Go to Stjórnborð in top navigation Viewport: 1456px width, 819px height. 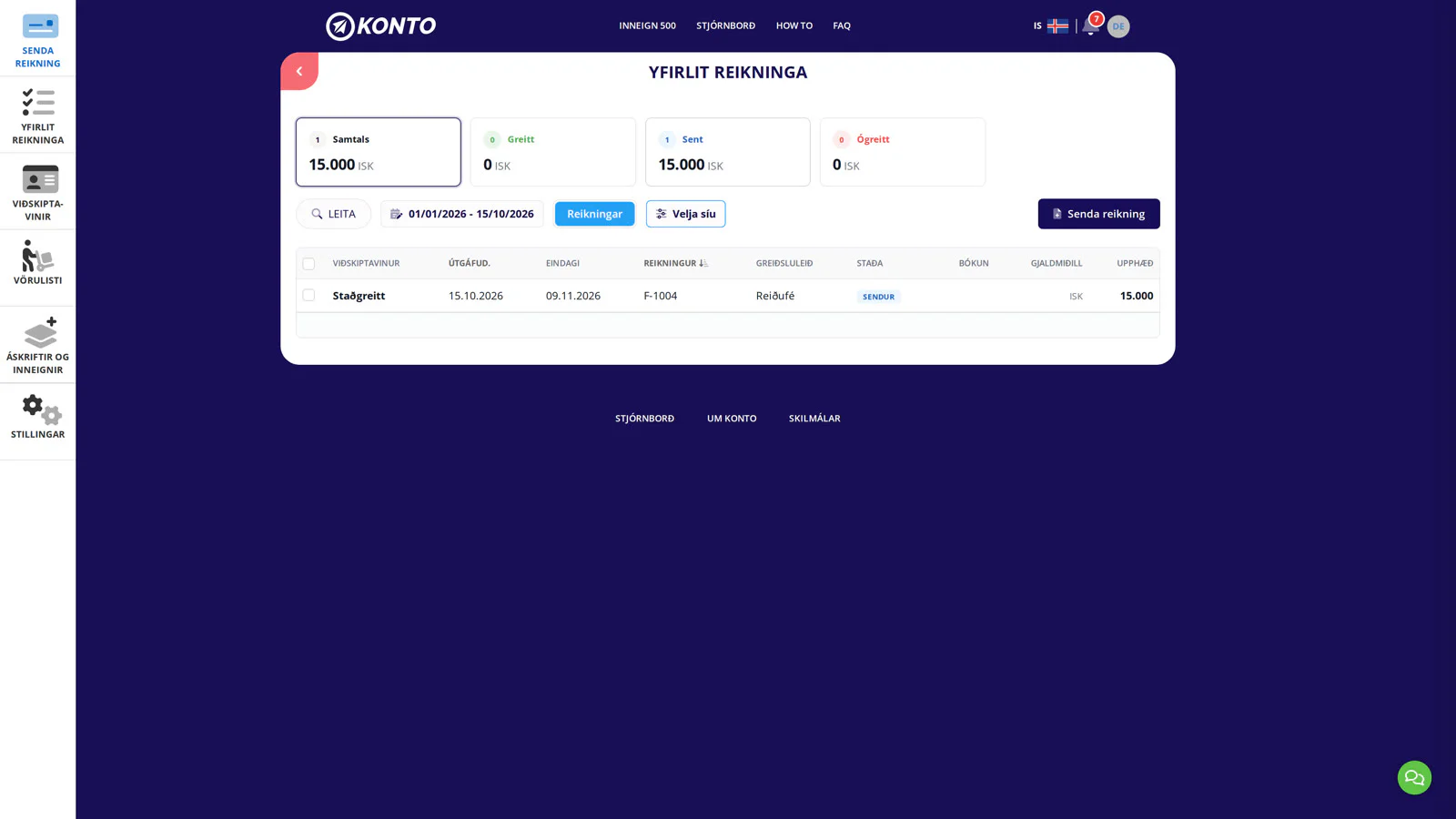(x=725, y=25)
